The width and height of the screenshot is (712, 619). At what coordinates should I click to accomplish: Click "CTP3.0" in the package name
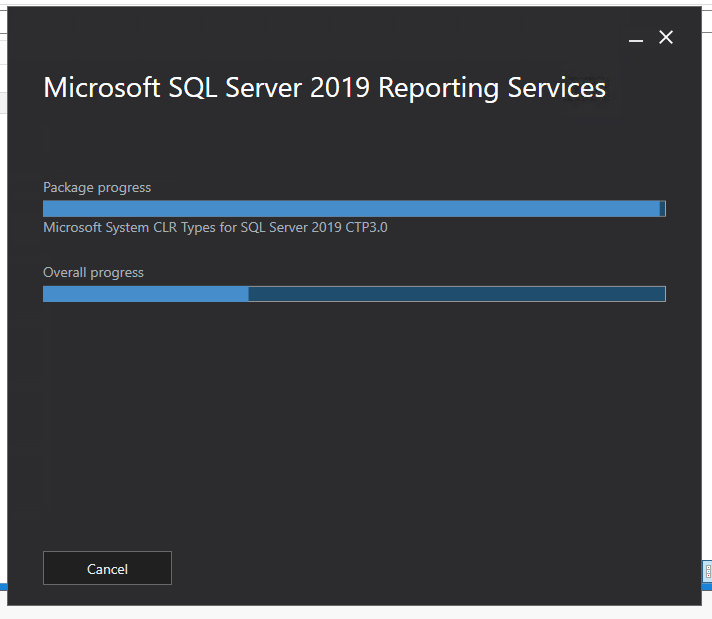click(x=365, y=227)
